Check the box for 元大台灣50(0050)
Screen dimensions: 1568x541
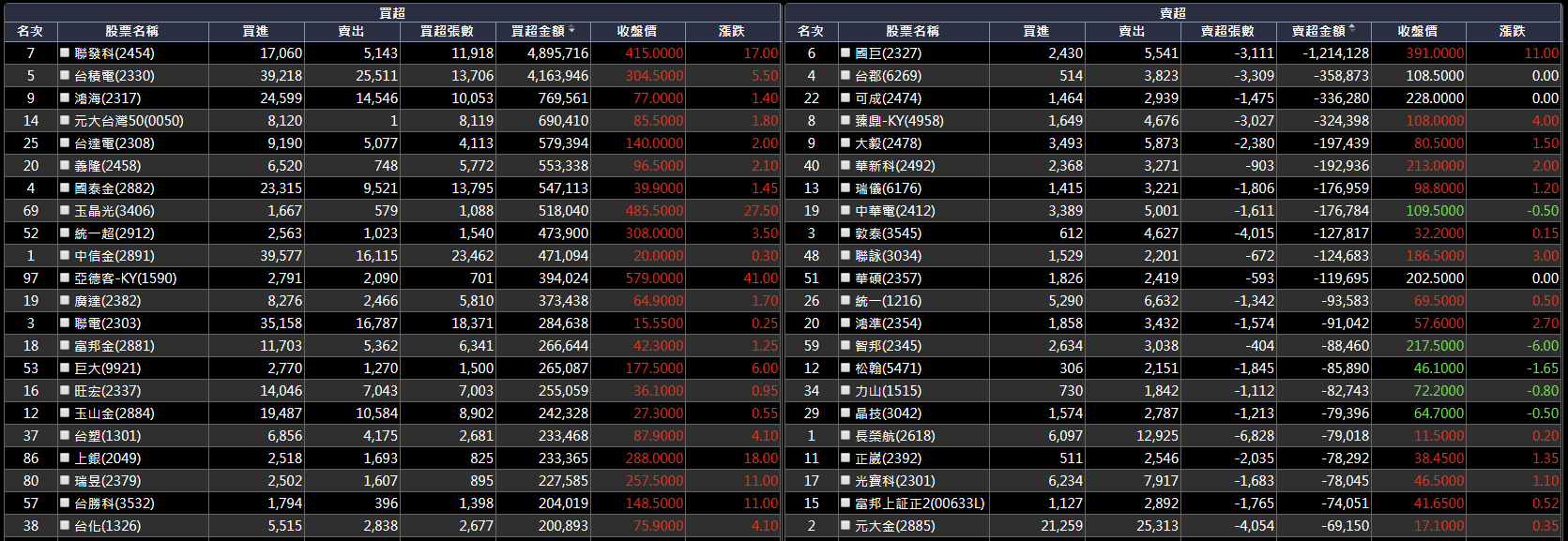click(65, 121)
